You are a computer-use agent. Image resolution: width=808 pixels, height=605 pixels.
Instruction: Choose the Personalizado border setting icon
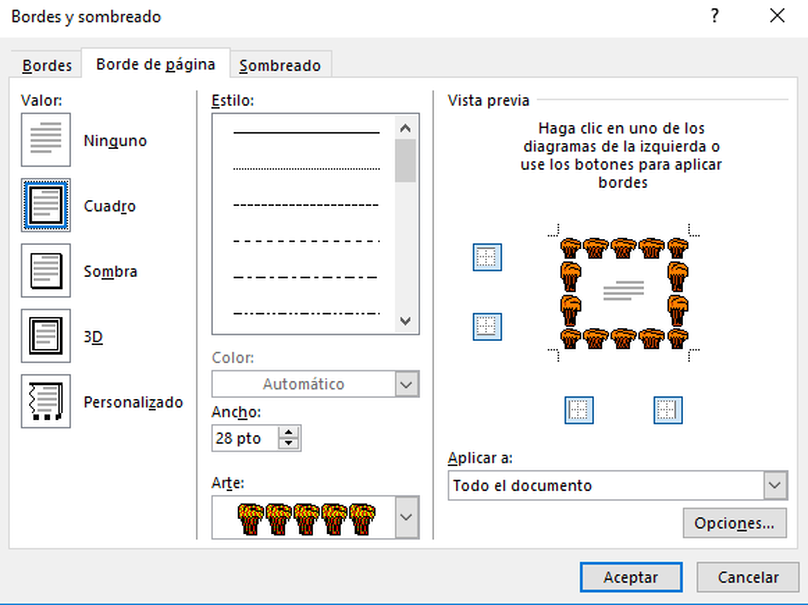coord(46,402)
